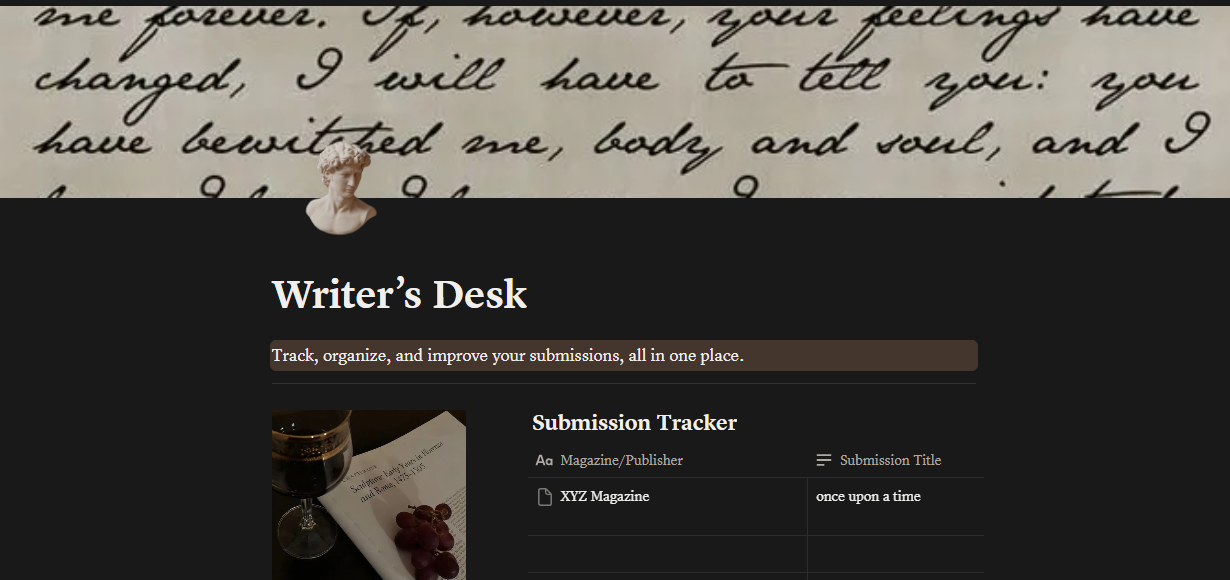1230x580 pixels.
Task: Click the page icon next to XYZ Magazine
Action: [545, 497]
